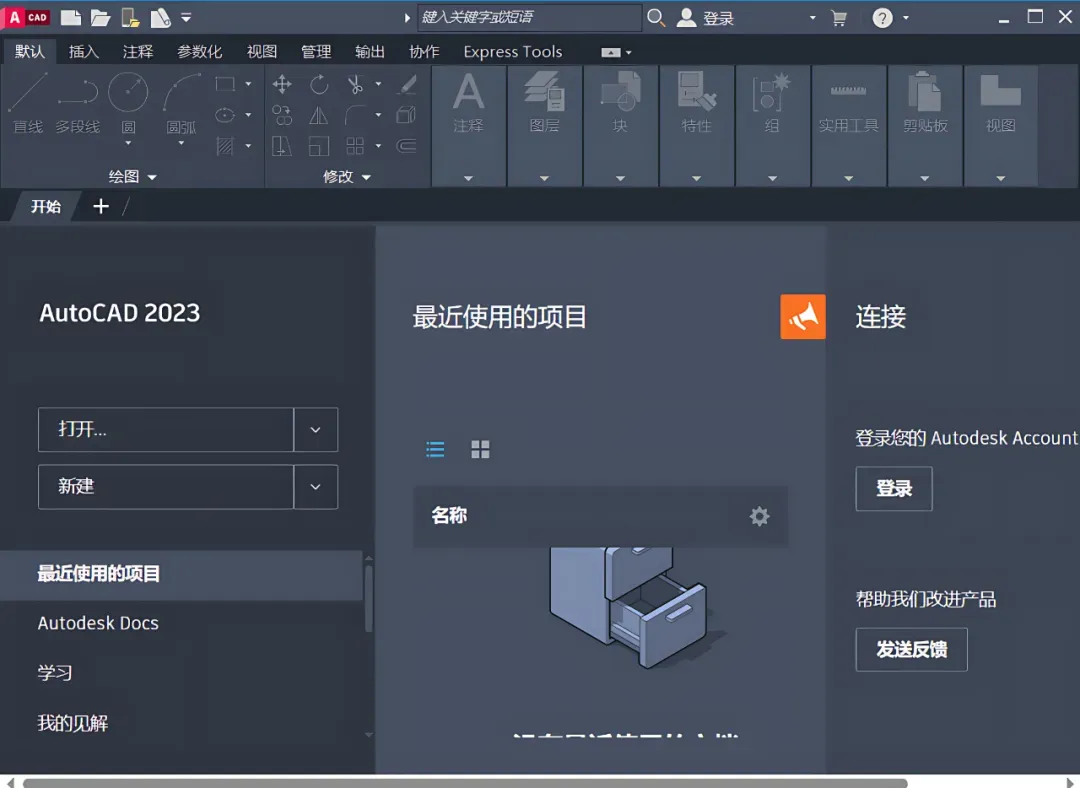This screenshot has width=1080, height=788.
Task: Click the sheet set manager icon in quick access toolbar
Action: [160, 17]
